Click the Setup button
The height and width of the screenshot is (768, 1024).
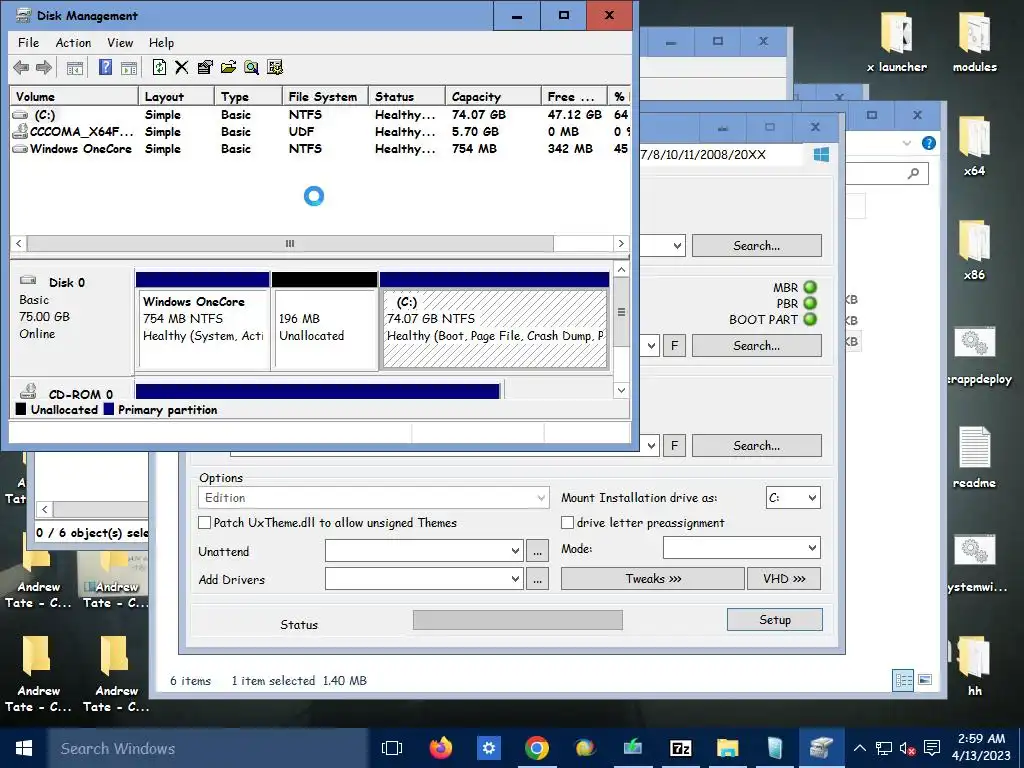[775, 620]
